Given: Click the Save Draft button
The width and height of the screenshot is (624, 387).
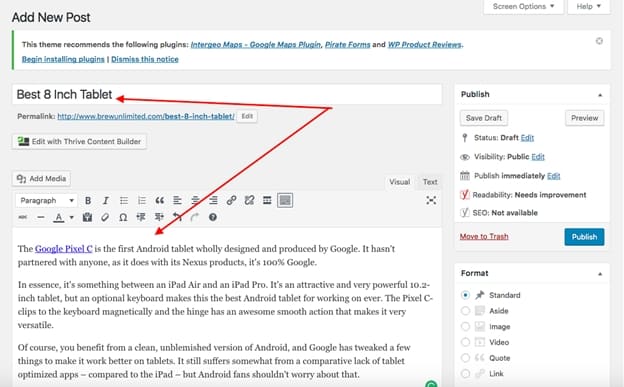Looking at the screenshot, I should (484, 118).
